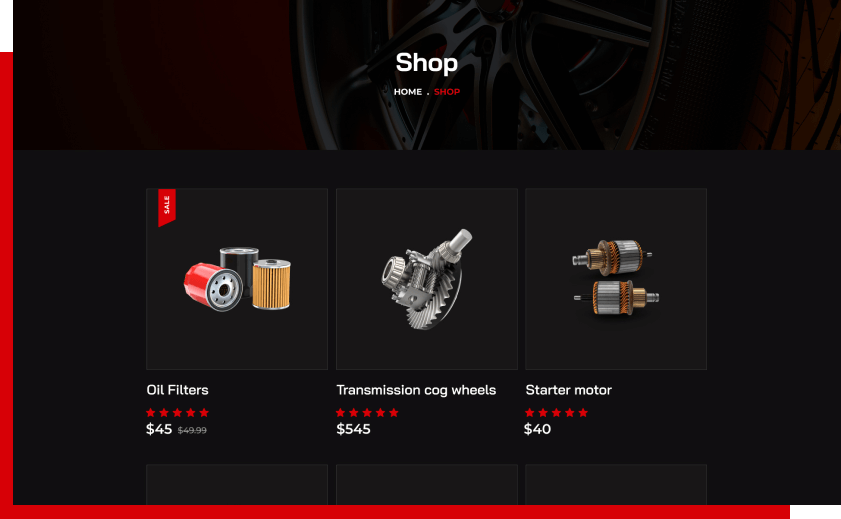Open the second-row product card under Oil Filters

237,485
